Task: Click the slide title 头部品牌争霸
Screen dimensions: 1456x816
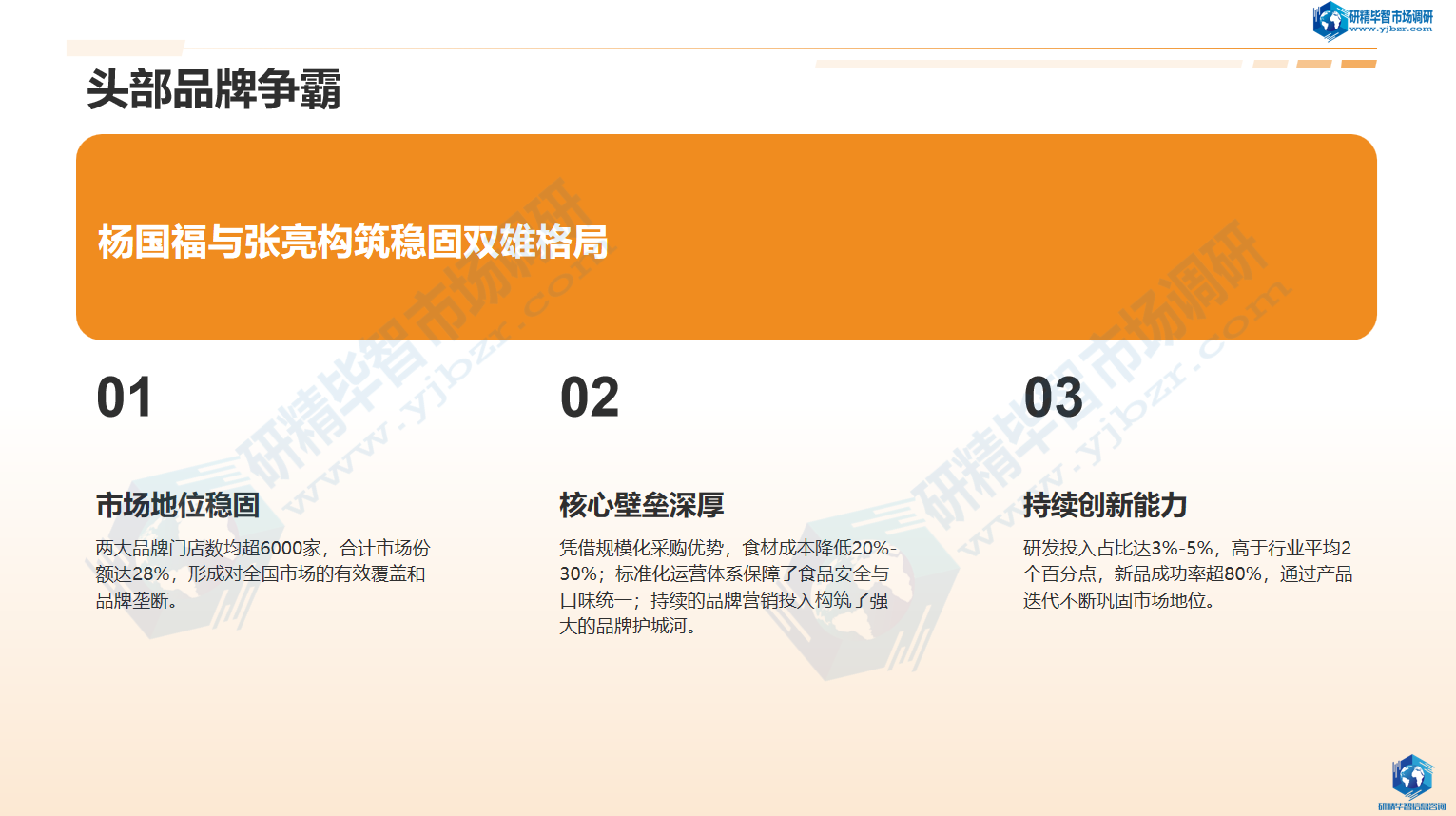Action: [214, 90]
